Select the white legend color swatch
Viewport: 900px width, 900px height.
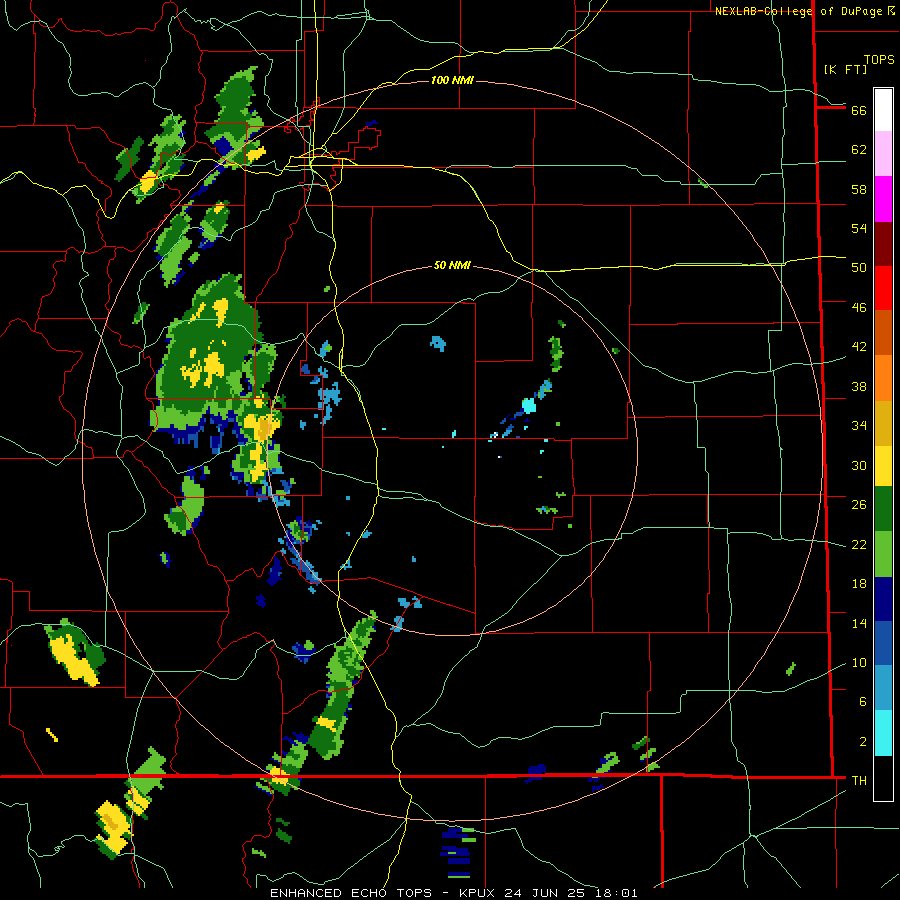[x=883, y=110]
